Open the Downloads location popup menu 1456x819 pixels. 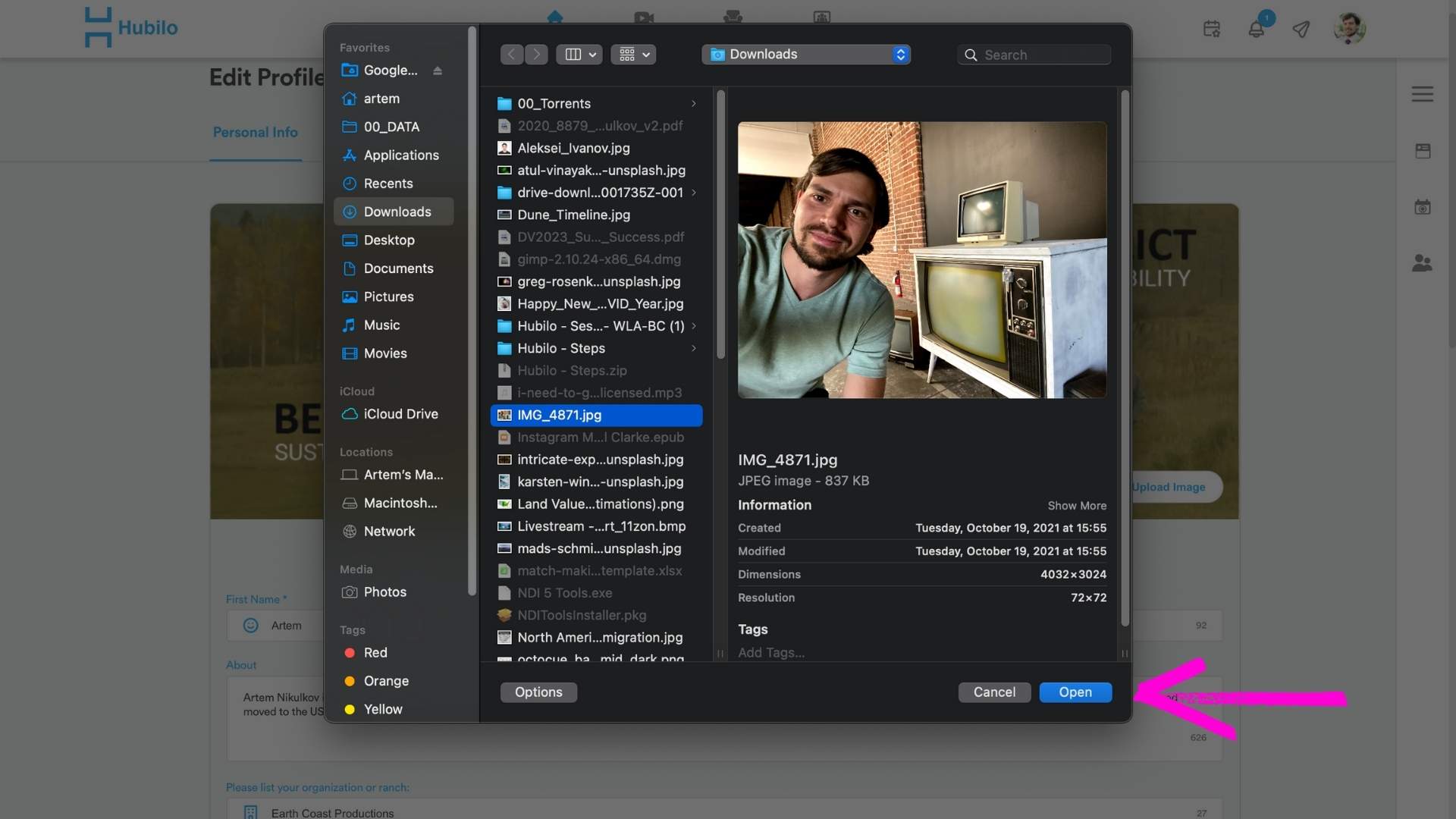pyautogui.click(x=805, y=55)
